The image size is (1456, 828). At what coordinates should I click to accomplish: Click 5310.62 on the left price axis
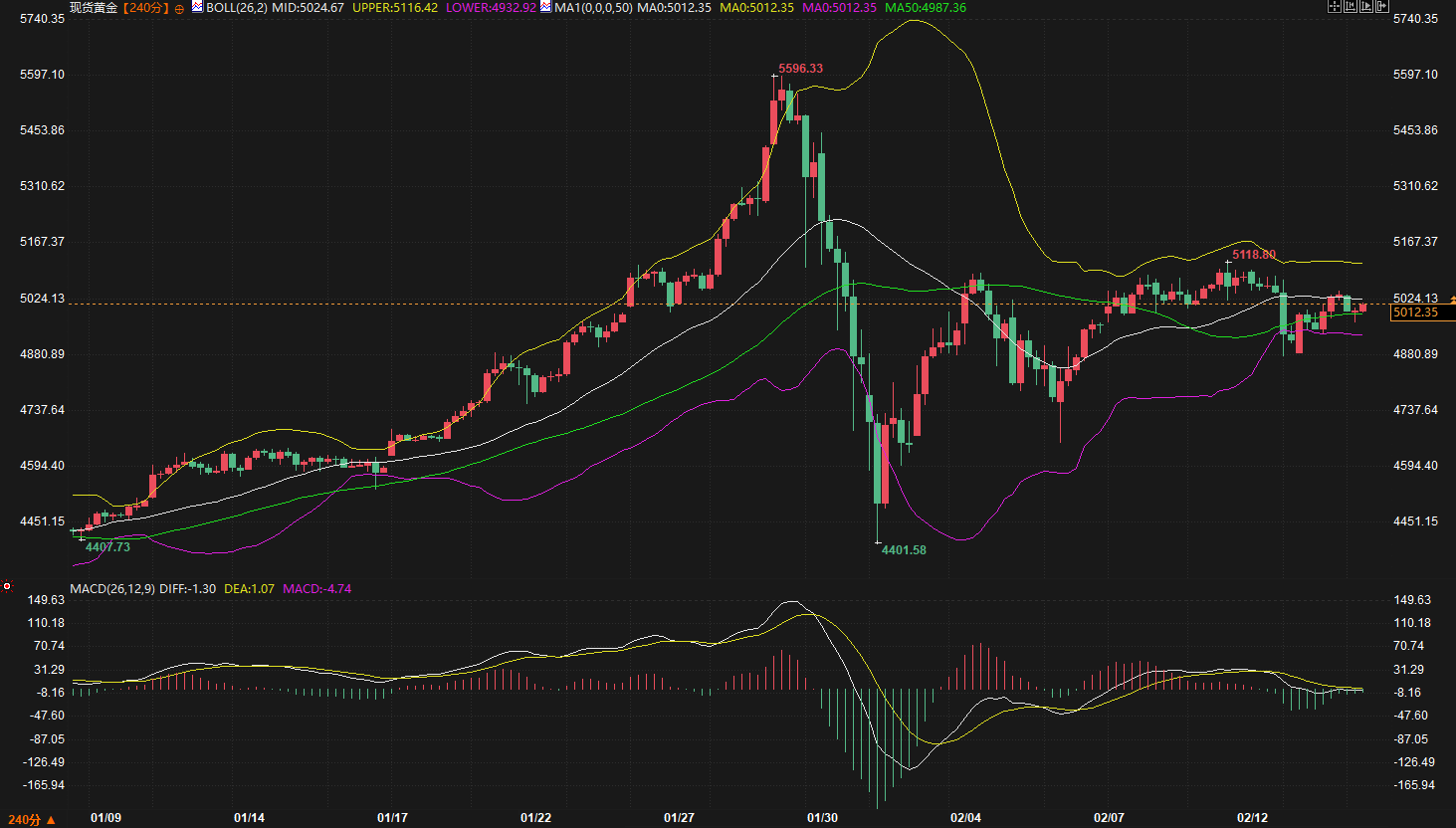point(42,186)
